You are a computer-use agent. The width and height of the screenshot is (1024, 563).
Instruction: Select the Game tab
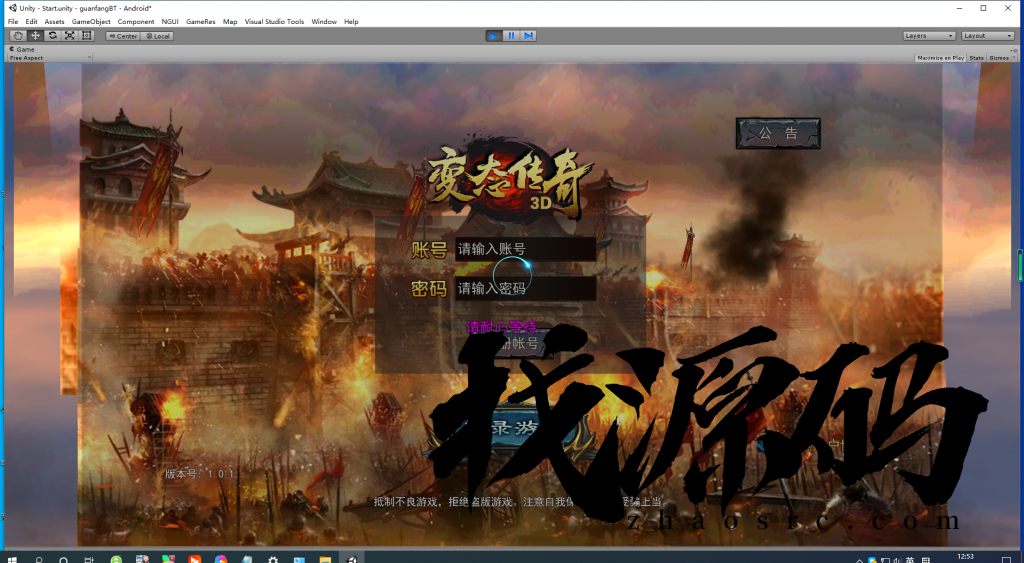22,50
